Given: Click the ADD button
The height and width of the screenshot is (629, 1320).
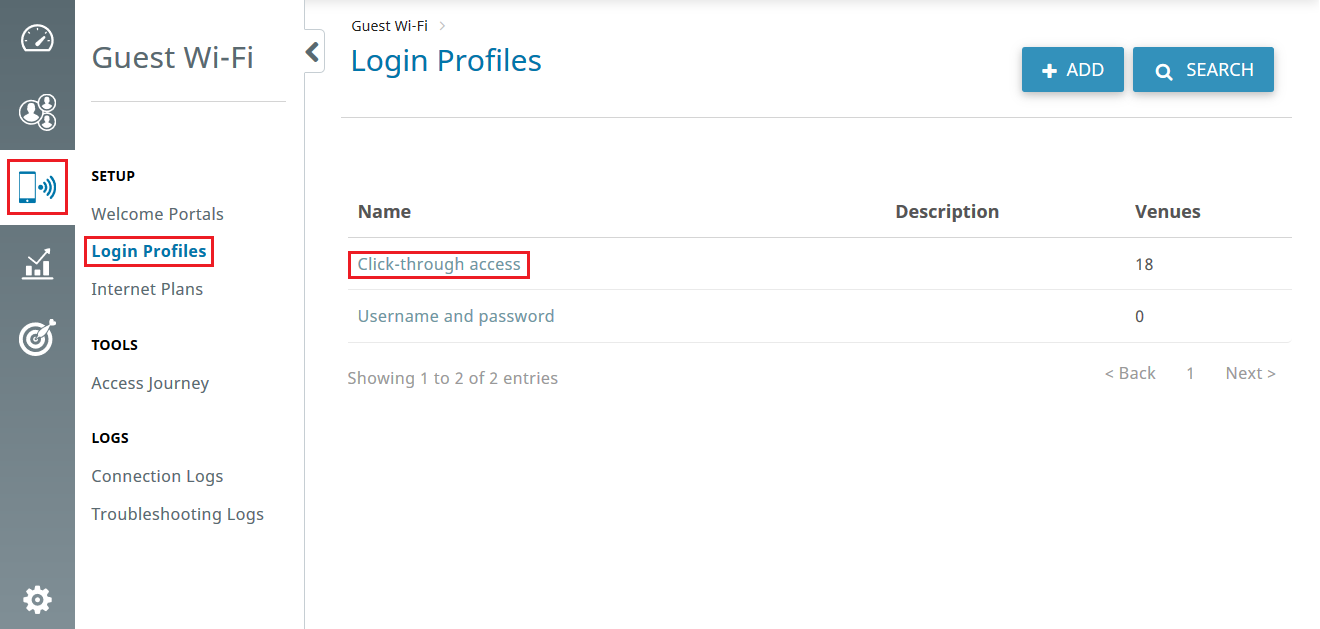Looking at the screenshot, I should pos(1073,70).
